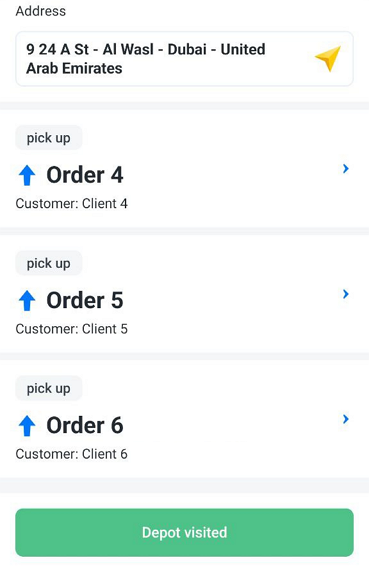Viewport: 369px width, 567px height.
Task: Click the Address label heading
Action: click(41, 11)
